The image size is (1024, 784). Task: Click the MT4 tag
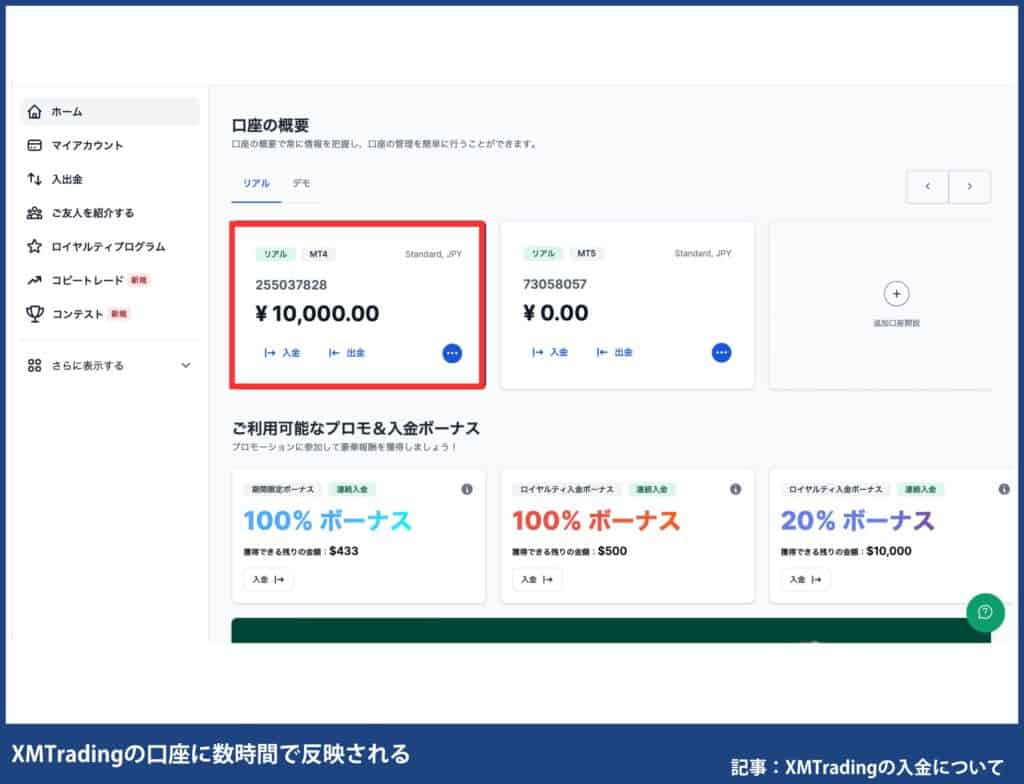tap(319, 254)
